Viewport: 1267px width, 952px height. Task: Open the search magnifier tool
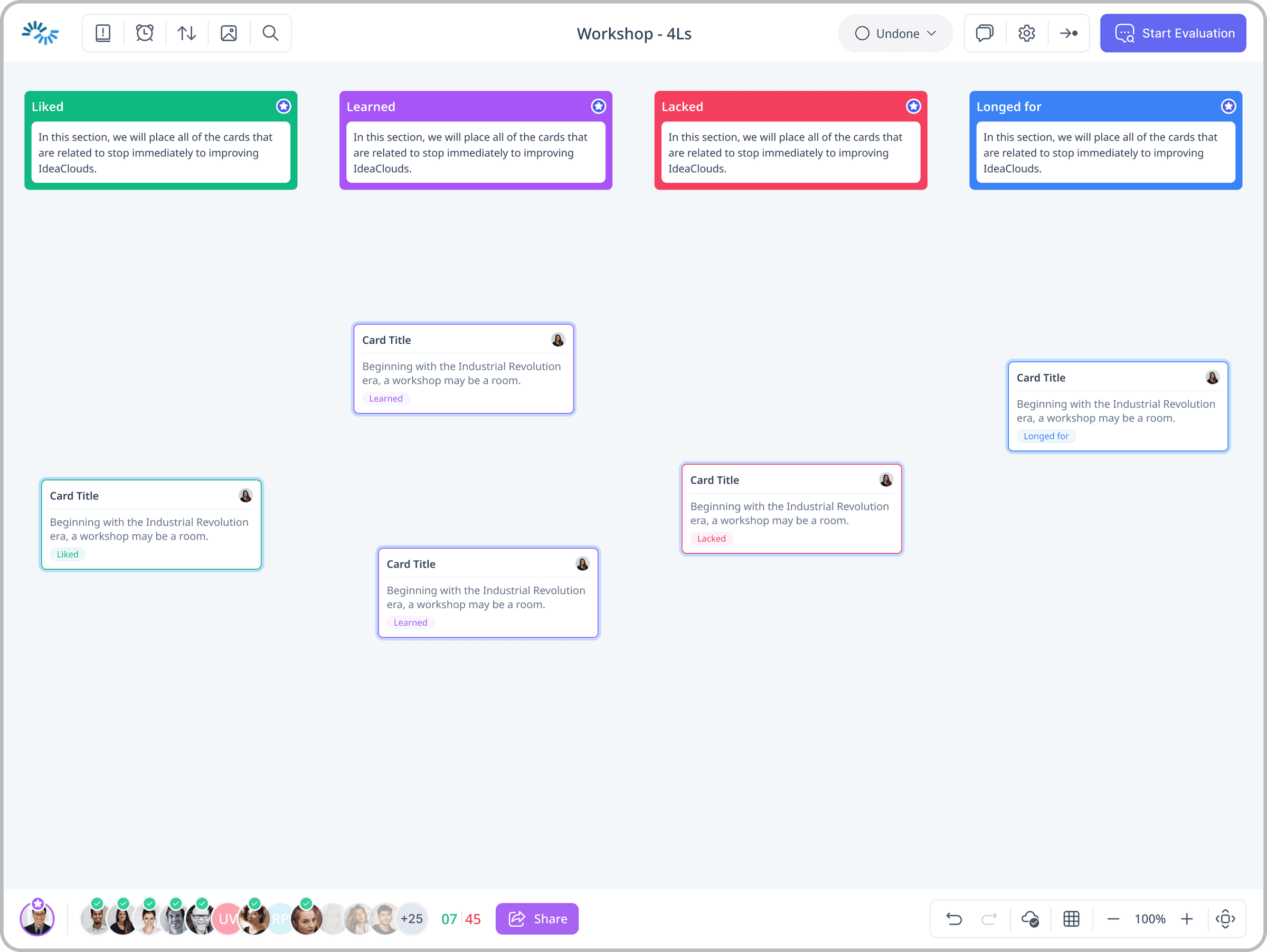pyautogui.click(x=270, y=33)
